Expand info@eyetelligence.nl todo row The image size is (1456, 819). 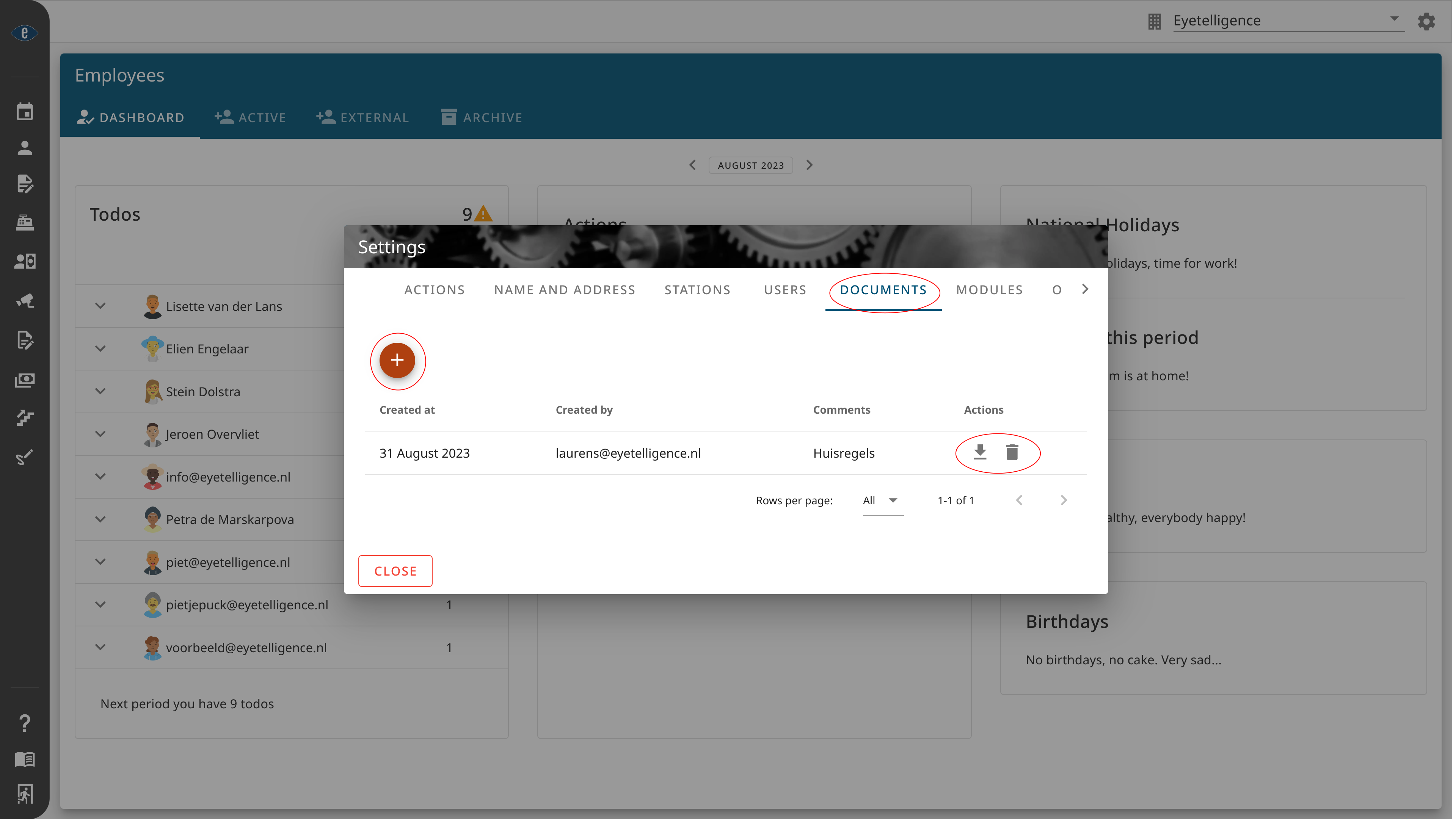tap(100, 477)
